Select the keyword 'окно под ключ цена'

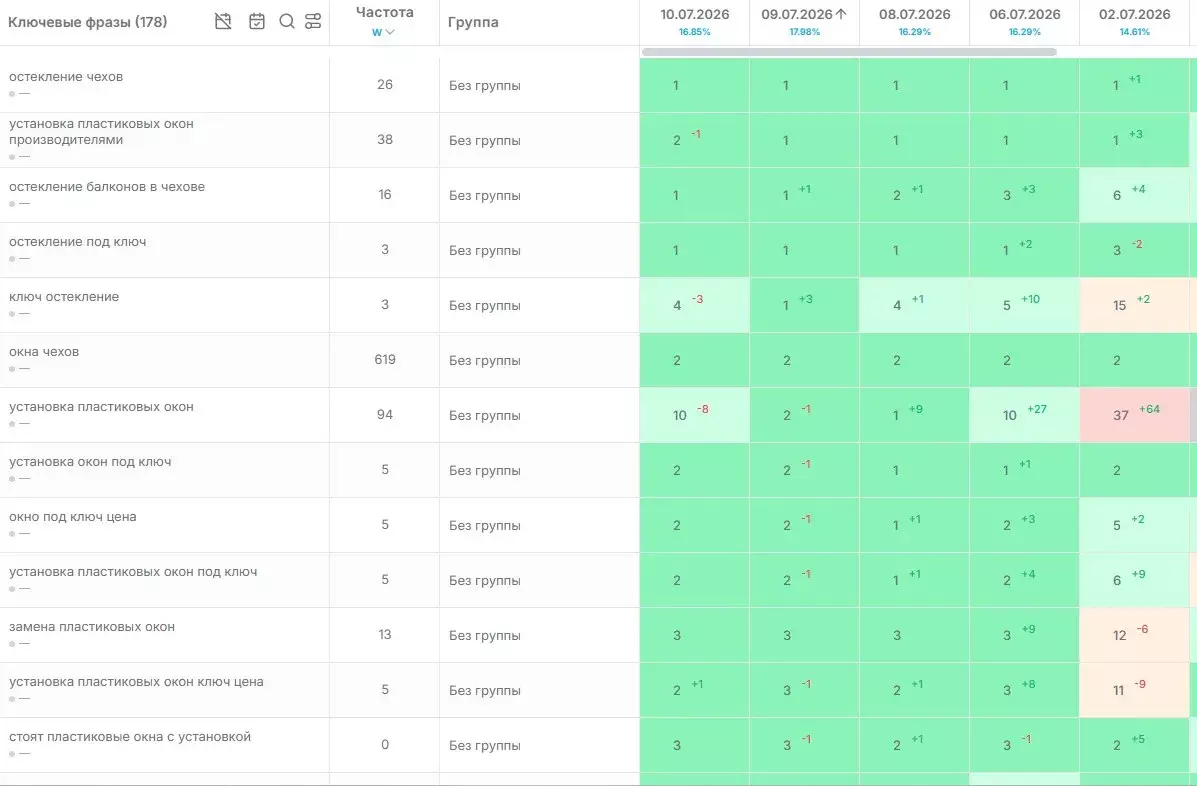[73, 516]
